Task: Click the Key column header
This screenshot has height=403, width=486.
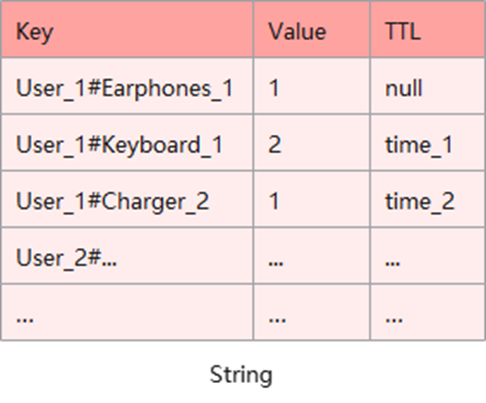Action: [x=127, y=29]
